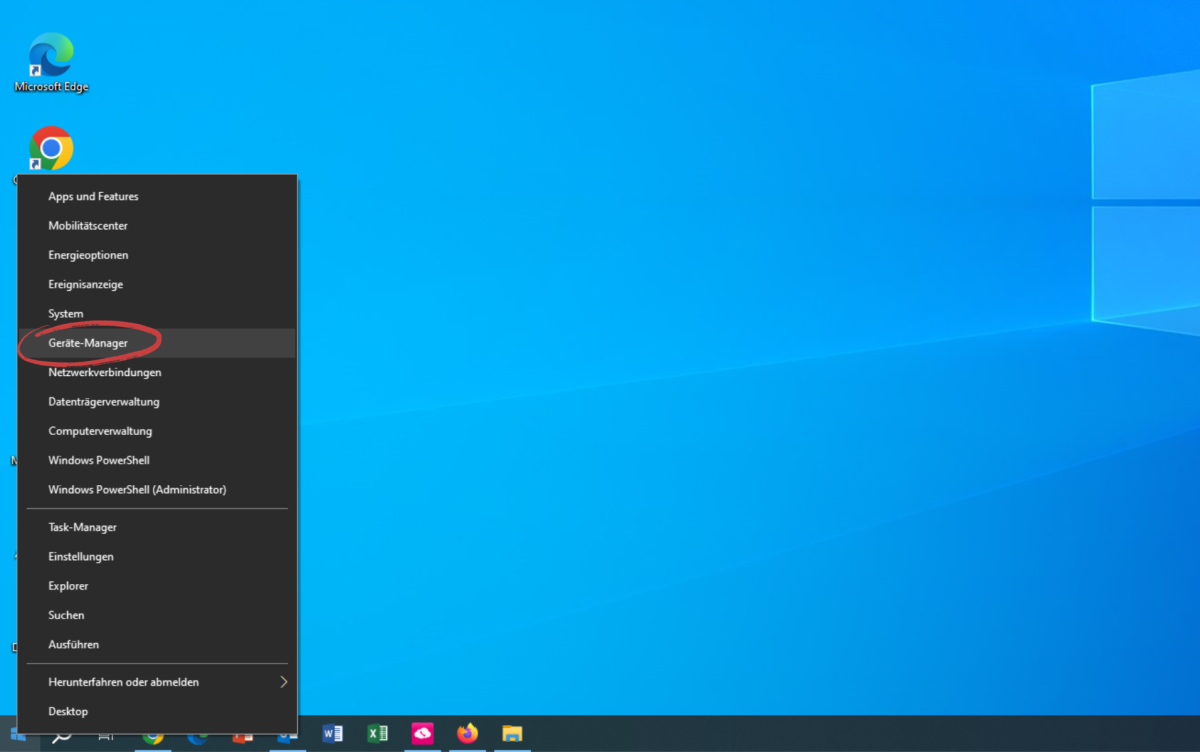Open File Explorer from the taskbar
Viewport: 1200px width, 752px height.
click(x=512, y=735)
